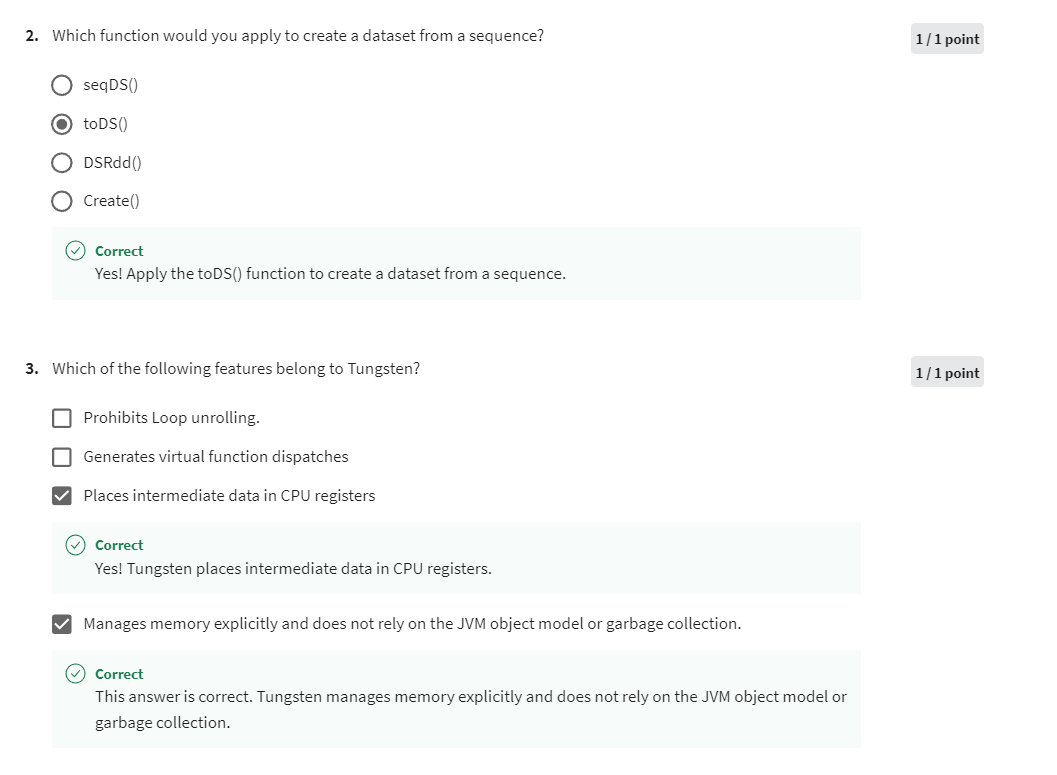Click the checked box beside memory management answer
Screen dimensions: 1057x775
tap(61, 623)
